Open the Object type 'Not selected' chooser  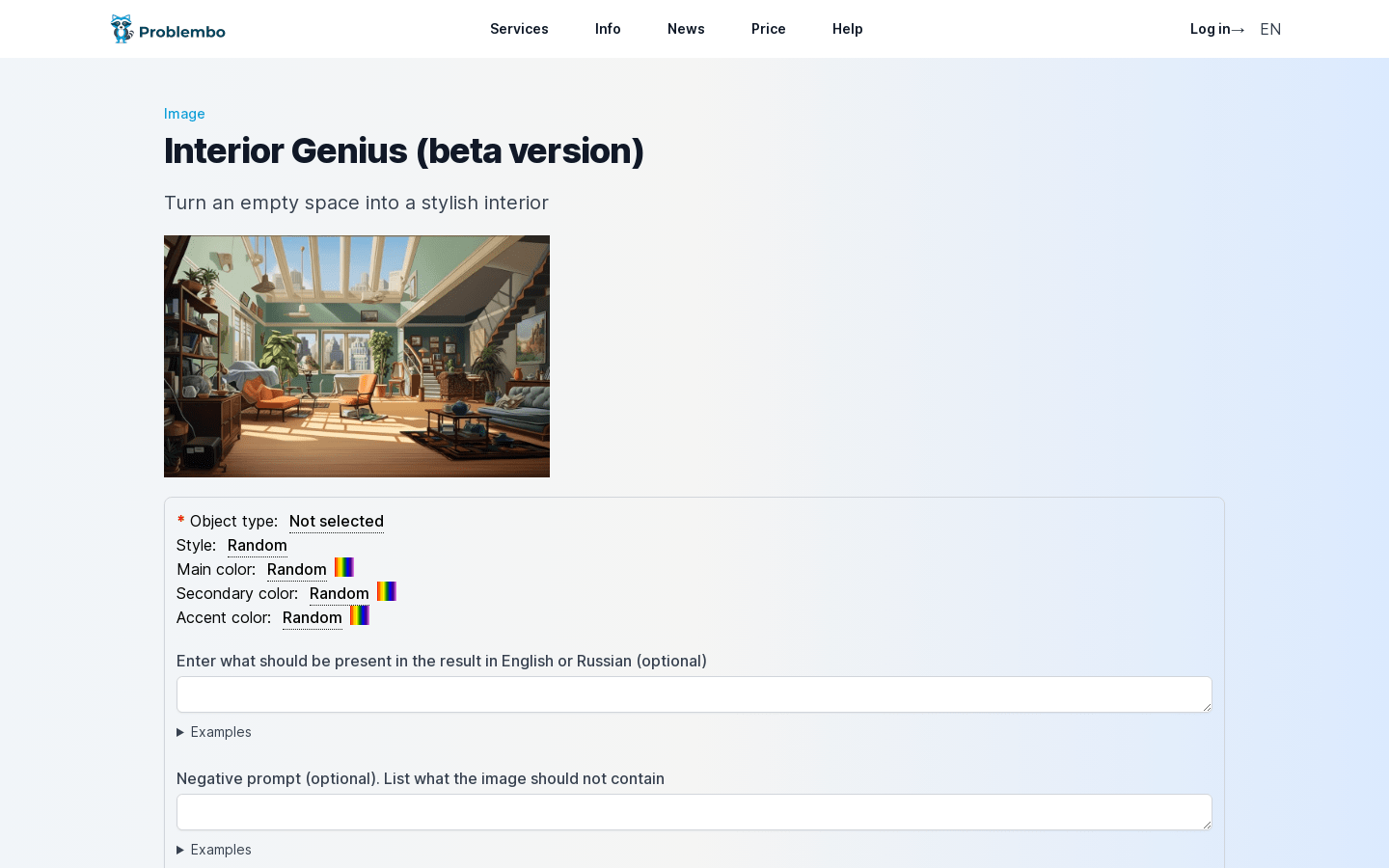pos(336,521)
